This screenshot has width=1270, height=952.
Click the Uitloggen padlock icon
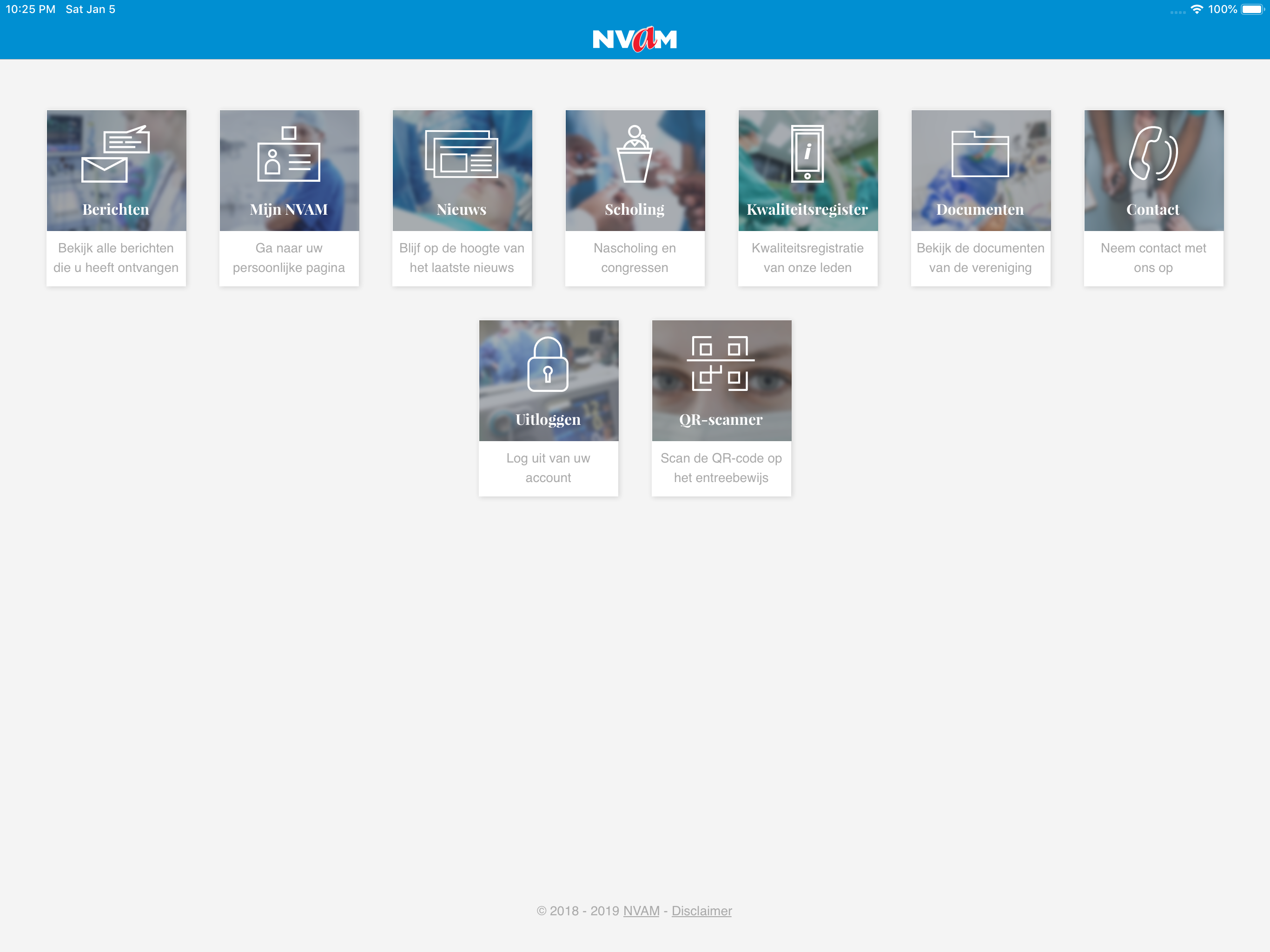[548, 364]
